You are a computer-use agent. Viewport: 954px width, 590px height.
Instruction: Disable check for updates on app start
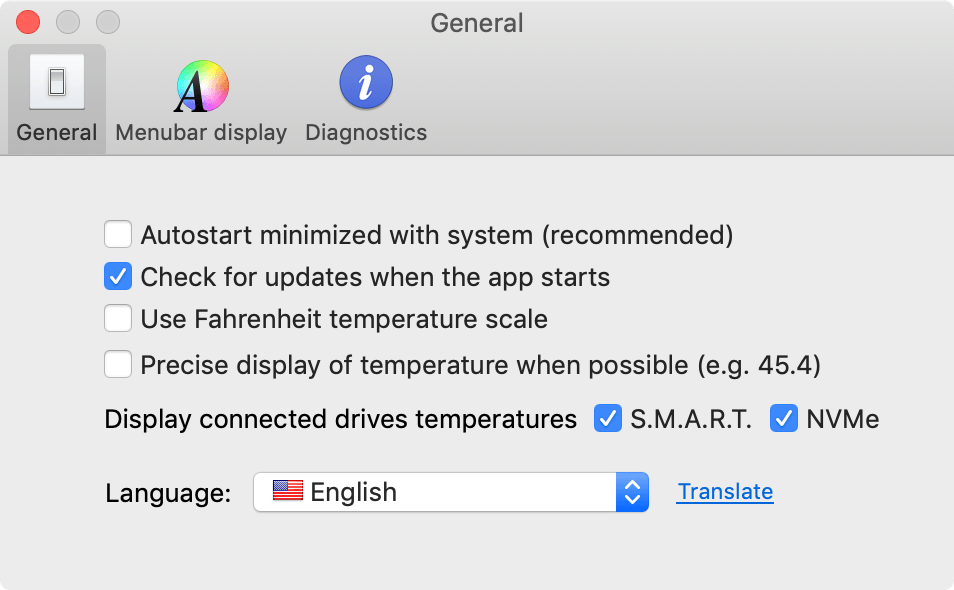118,277
